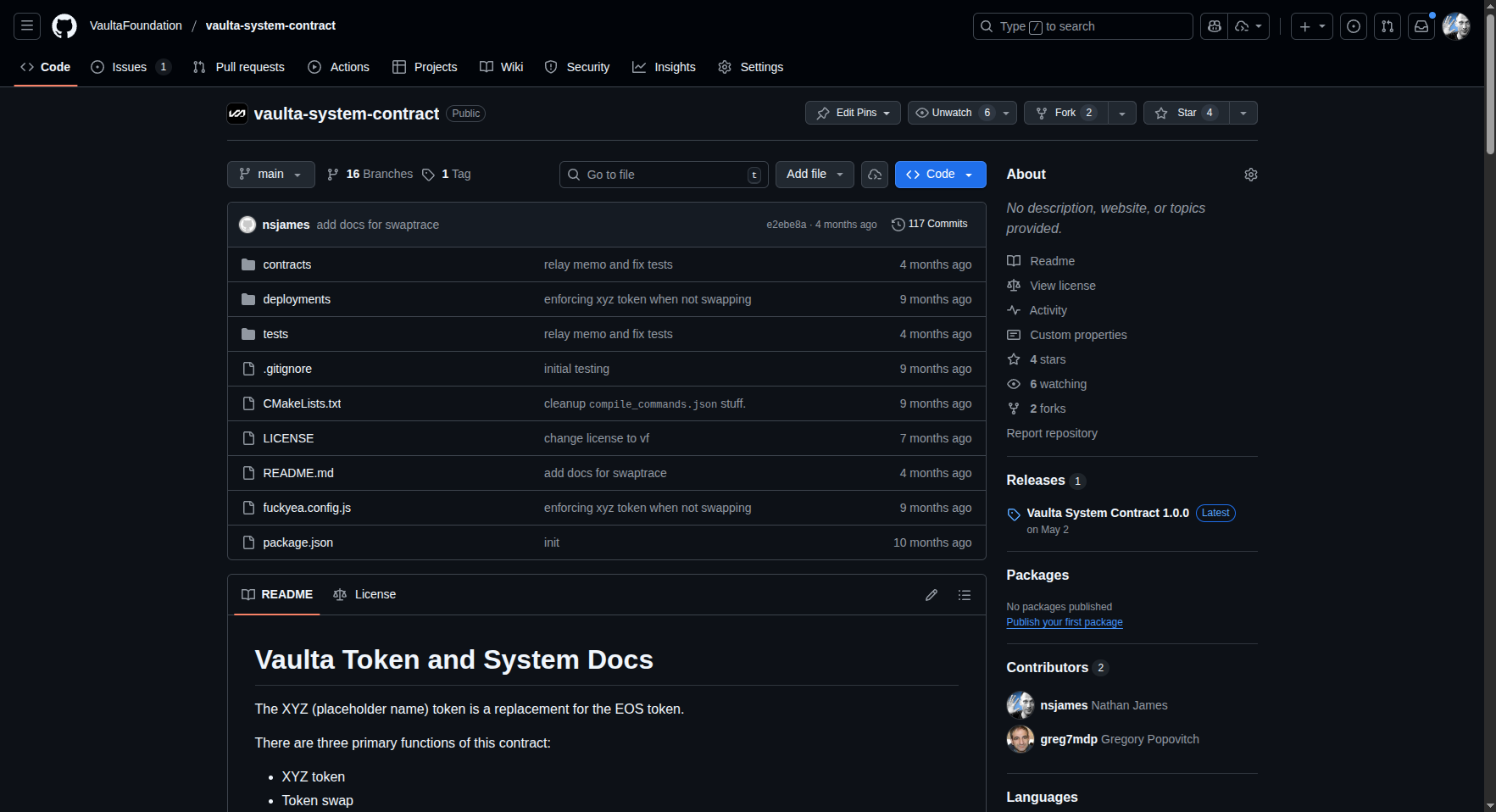This screenshot has height=812, width=1496.
Task: Open the README outline list icon
Action: (x=965, y=595)
